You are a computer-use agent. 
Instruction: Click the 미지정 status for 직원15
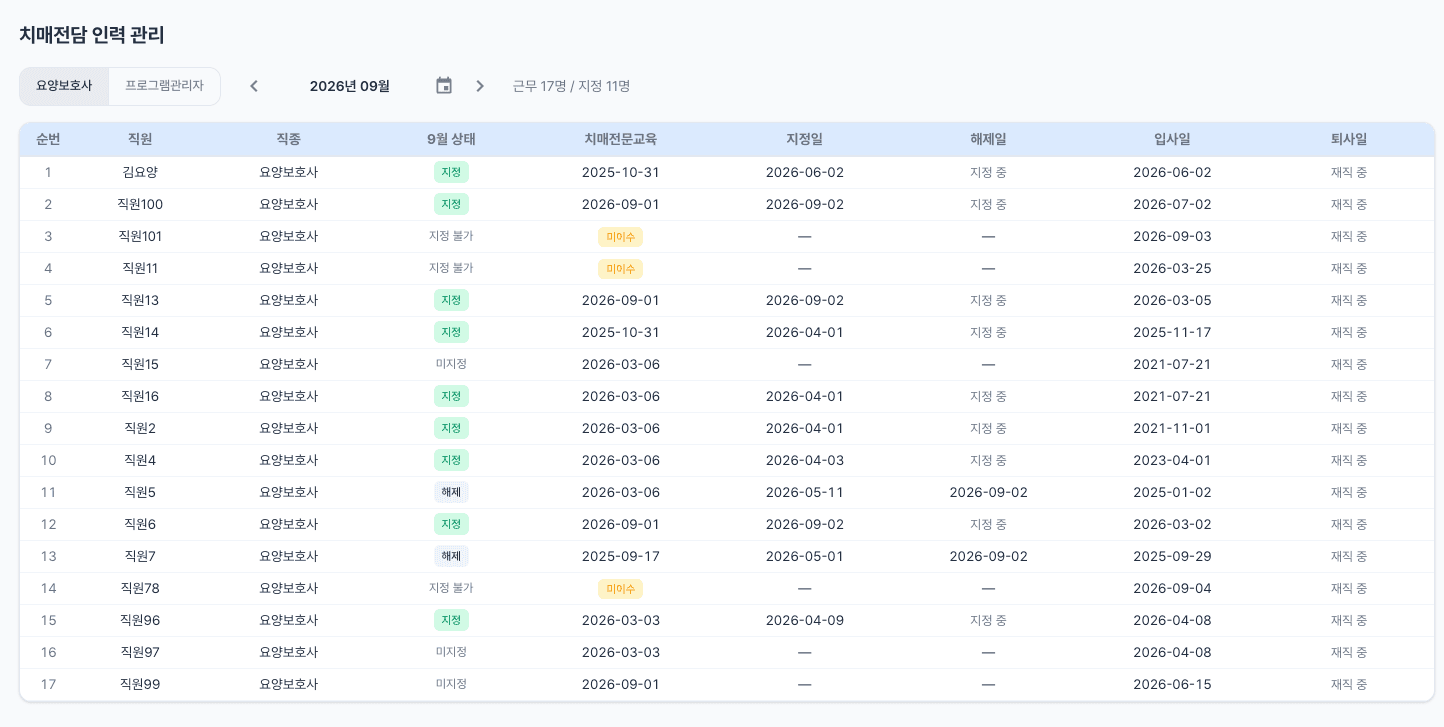click(x=451, y=364)
